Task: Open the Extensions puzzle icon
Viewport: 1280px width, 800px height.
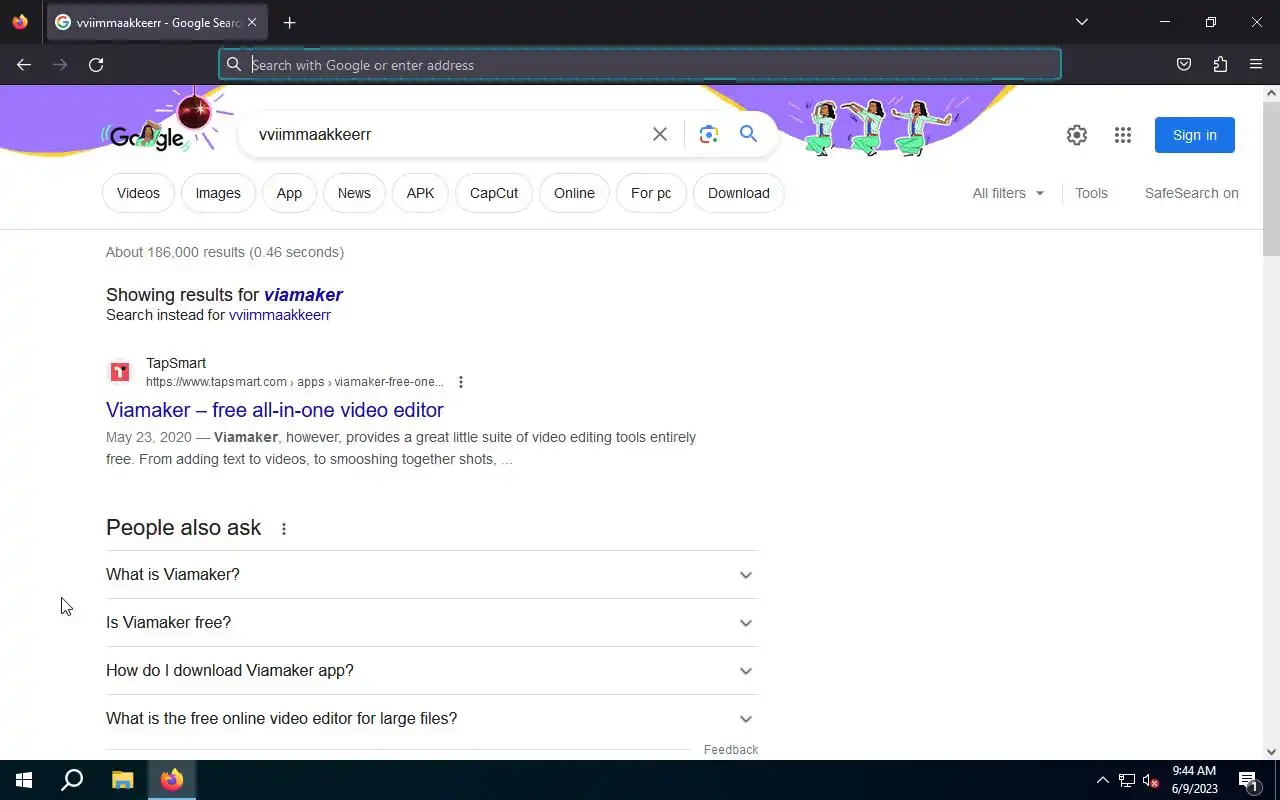Action: point(1220,64)
